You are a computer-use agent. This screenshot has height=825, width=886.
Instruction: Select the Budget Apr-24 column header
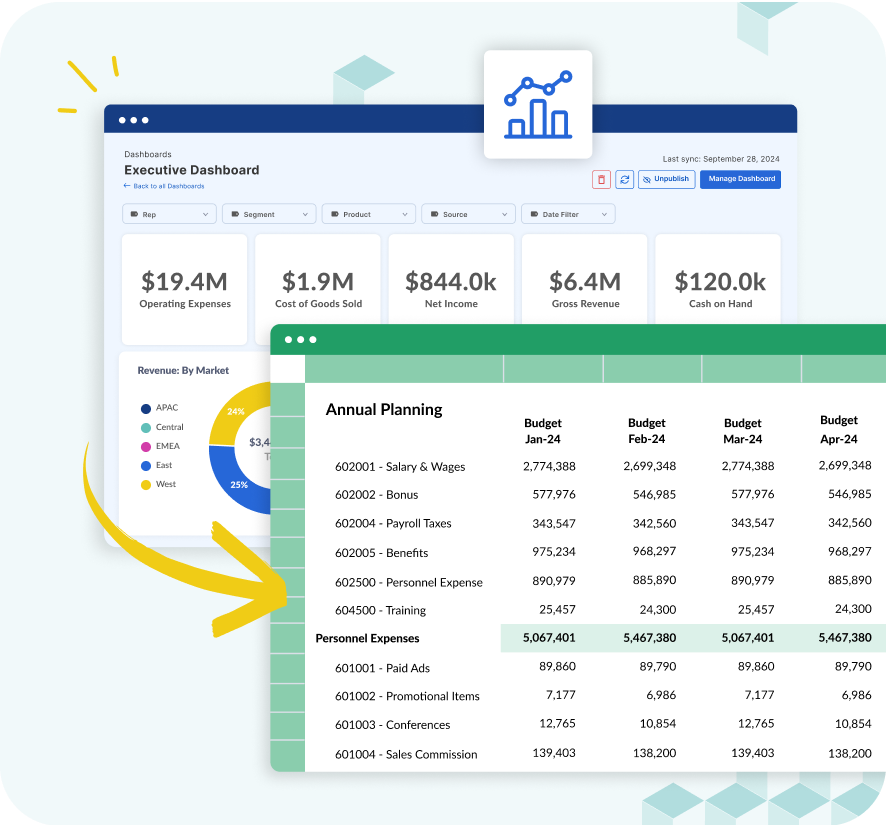[x=839, y=430]
